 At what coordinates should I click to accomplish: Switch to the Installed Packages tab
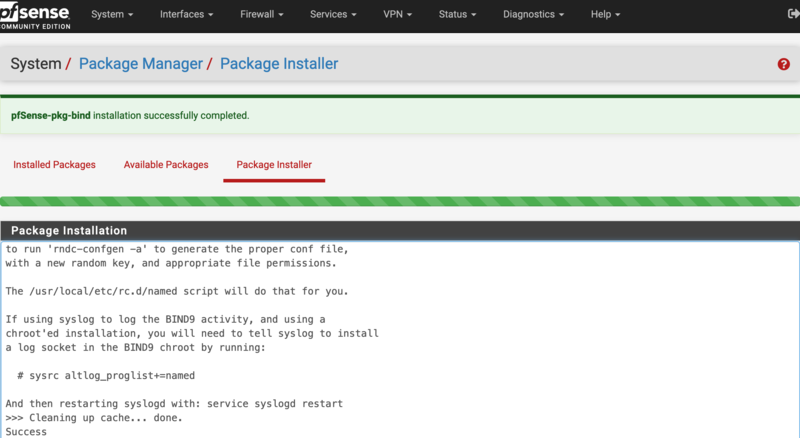pos(54,165)
